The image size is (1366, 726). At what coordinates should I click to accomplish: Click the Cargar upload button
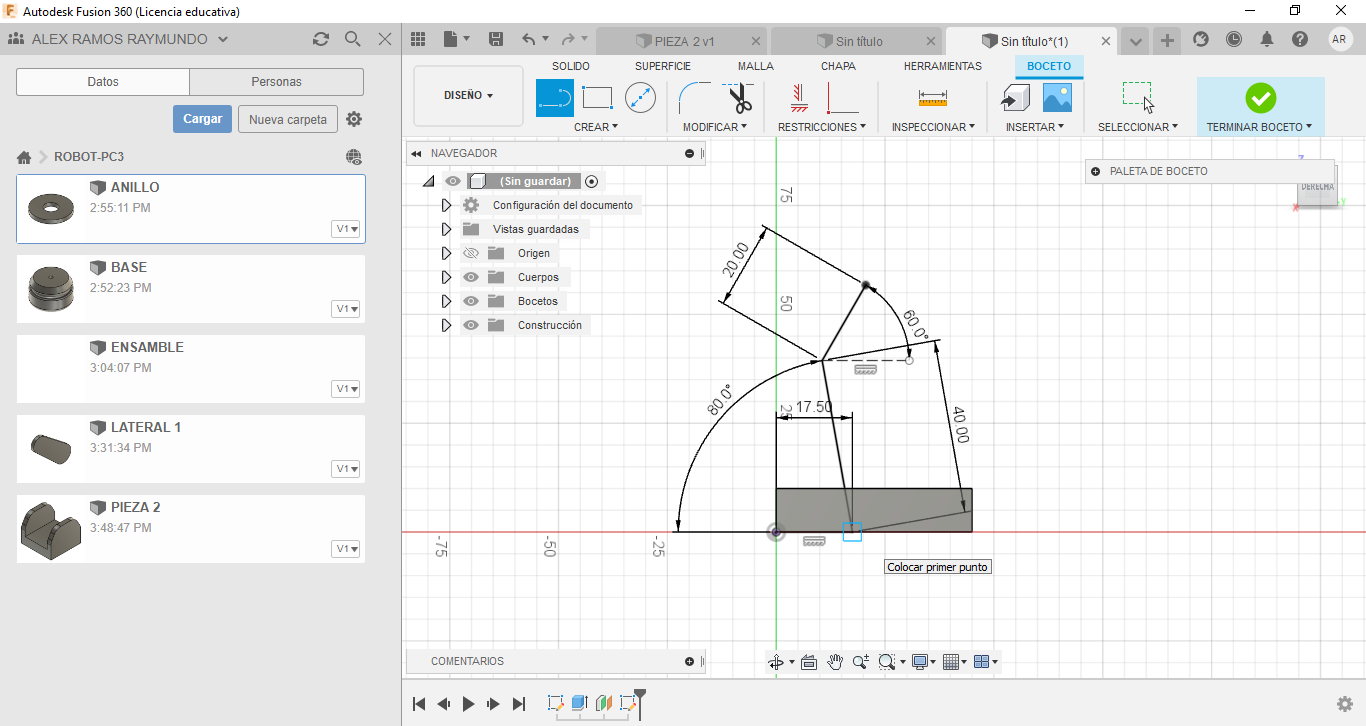[x=202, y=119]
